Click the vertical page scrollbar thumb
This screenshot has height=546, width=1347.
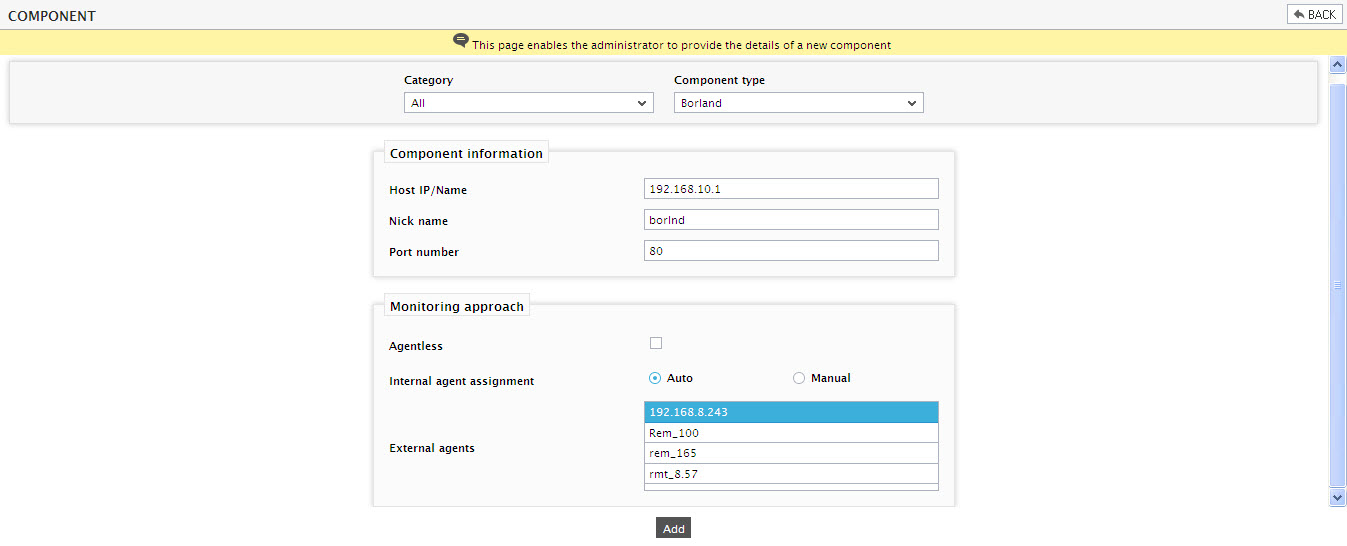click(1337, 285)
